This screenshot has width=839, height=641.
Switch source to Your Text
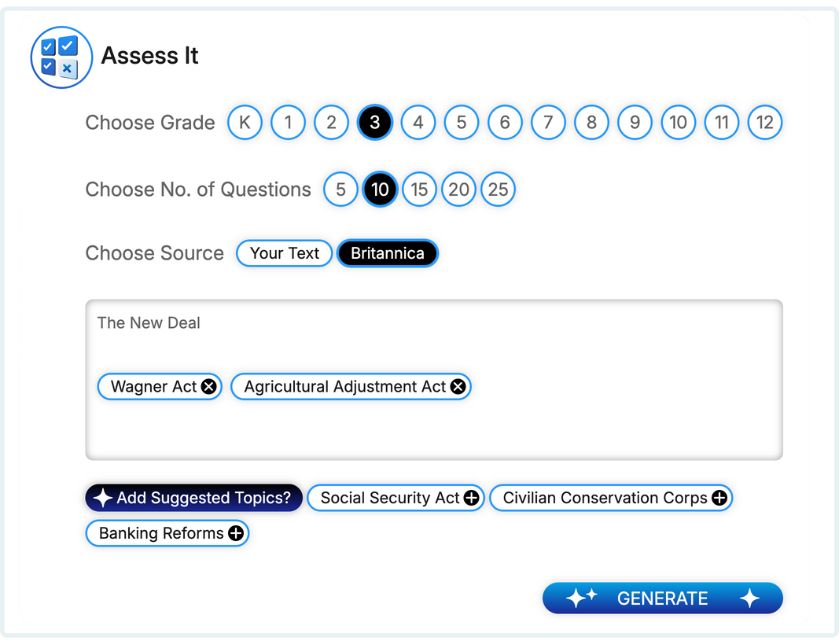point(284,254)
